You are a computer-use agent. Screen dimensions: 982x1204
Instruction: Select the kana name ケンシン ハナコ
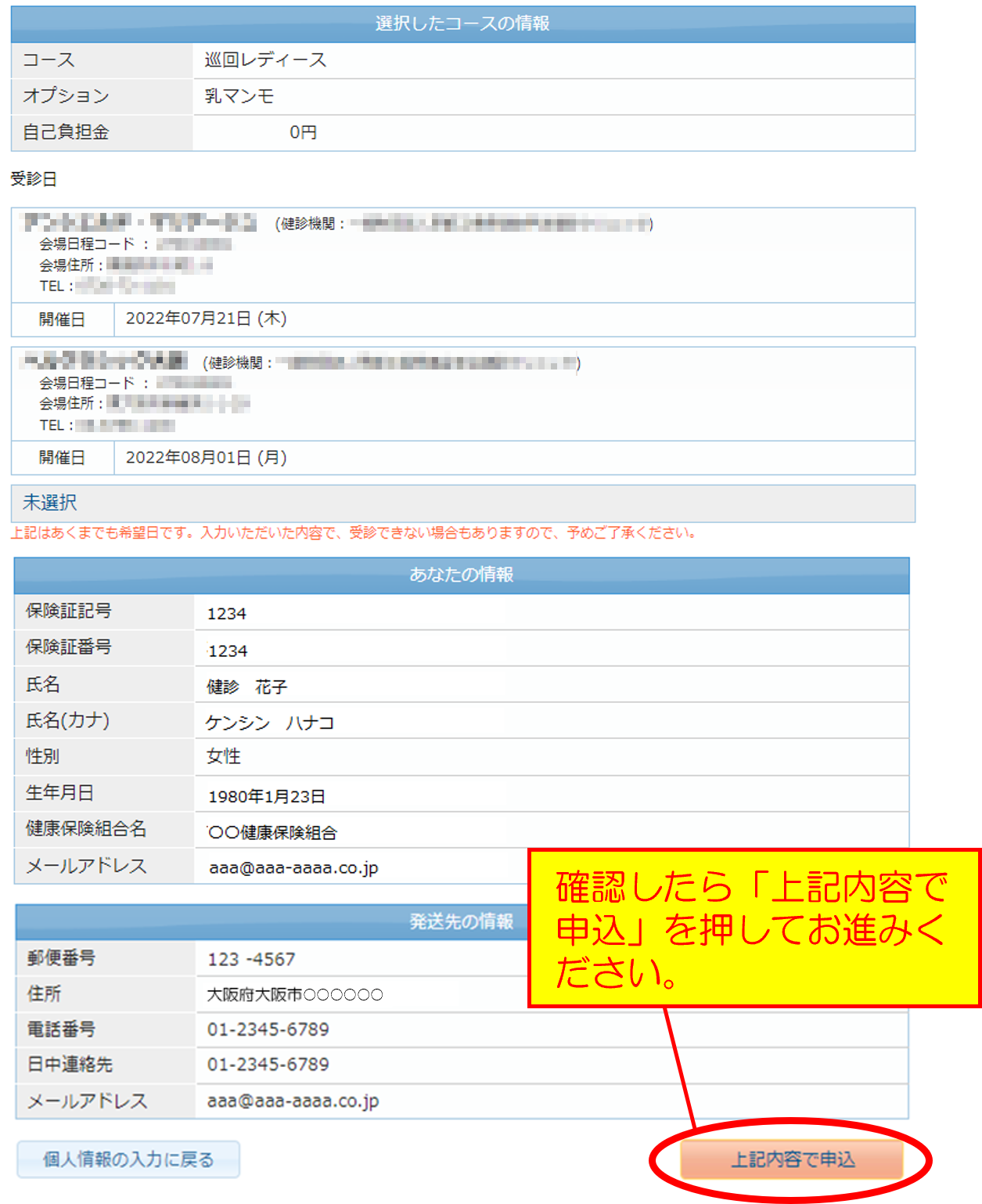click(270, 723)
